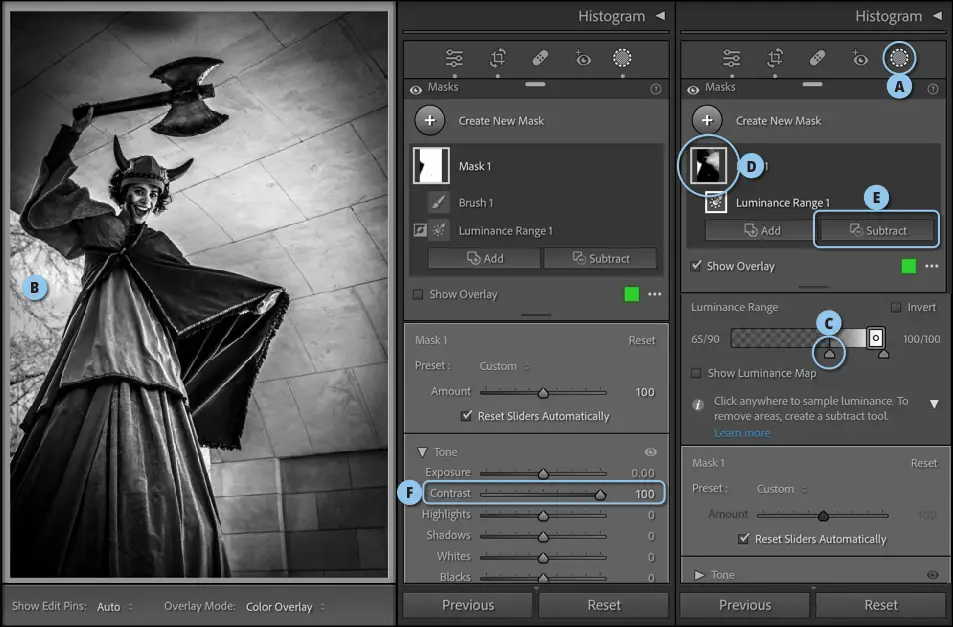The width and height of the screenshot is (953, 627).
Task: Select Luminance Range 1 below Brush 1
Action: 505,231
